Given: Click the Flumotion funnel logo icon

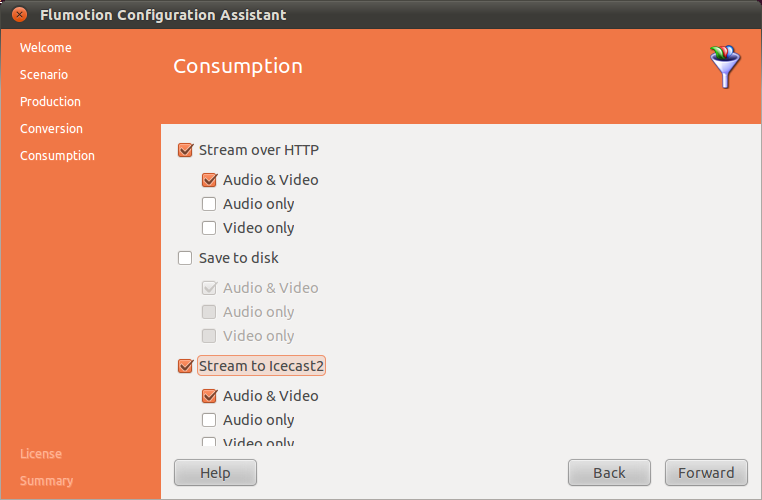Looking at the screenshot, I should 725,66.
